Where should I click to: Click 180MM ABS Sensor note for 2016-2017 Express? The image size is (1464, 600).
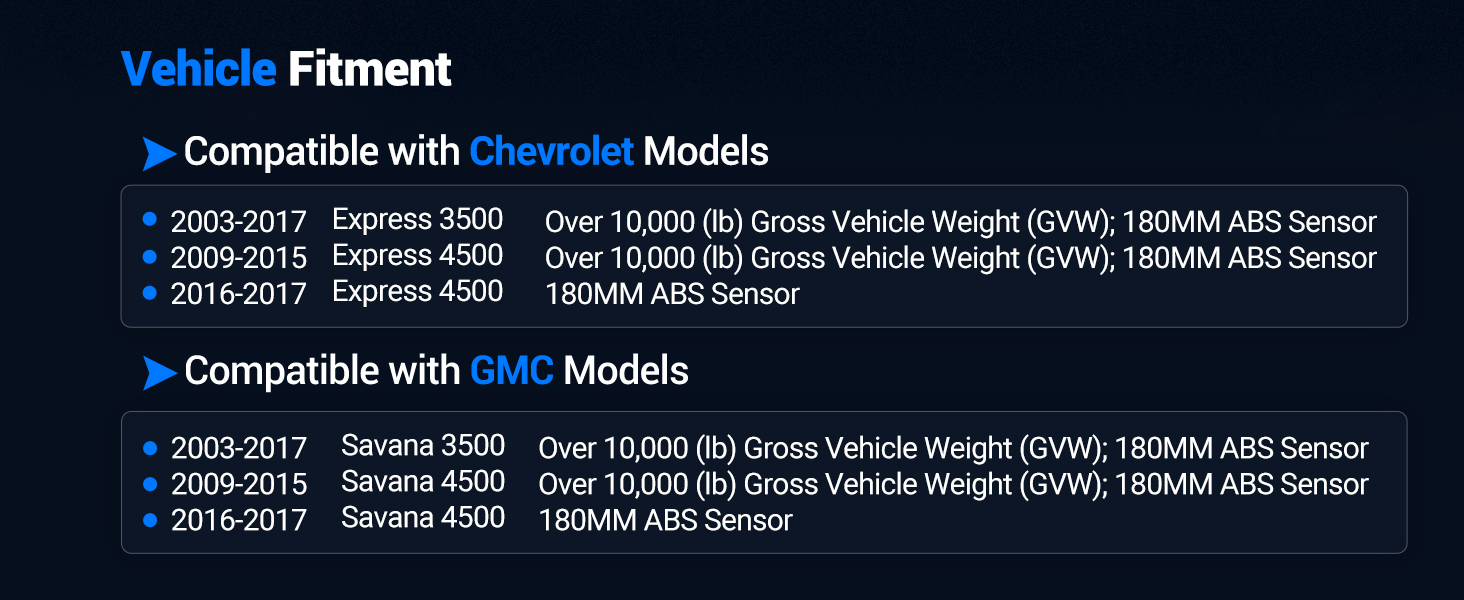point(672,294)
